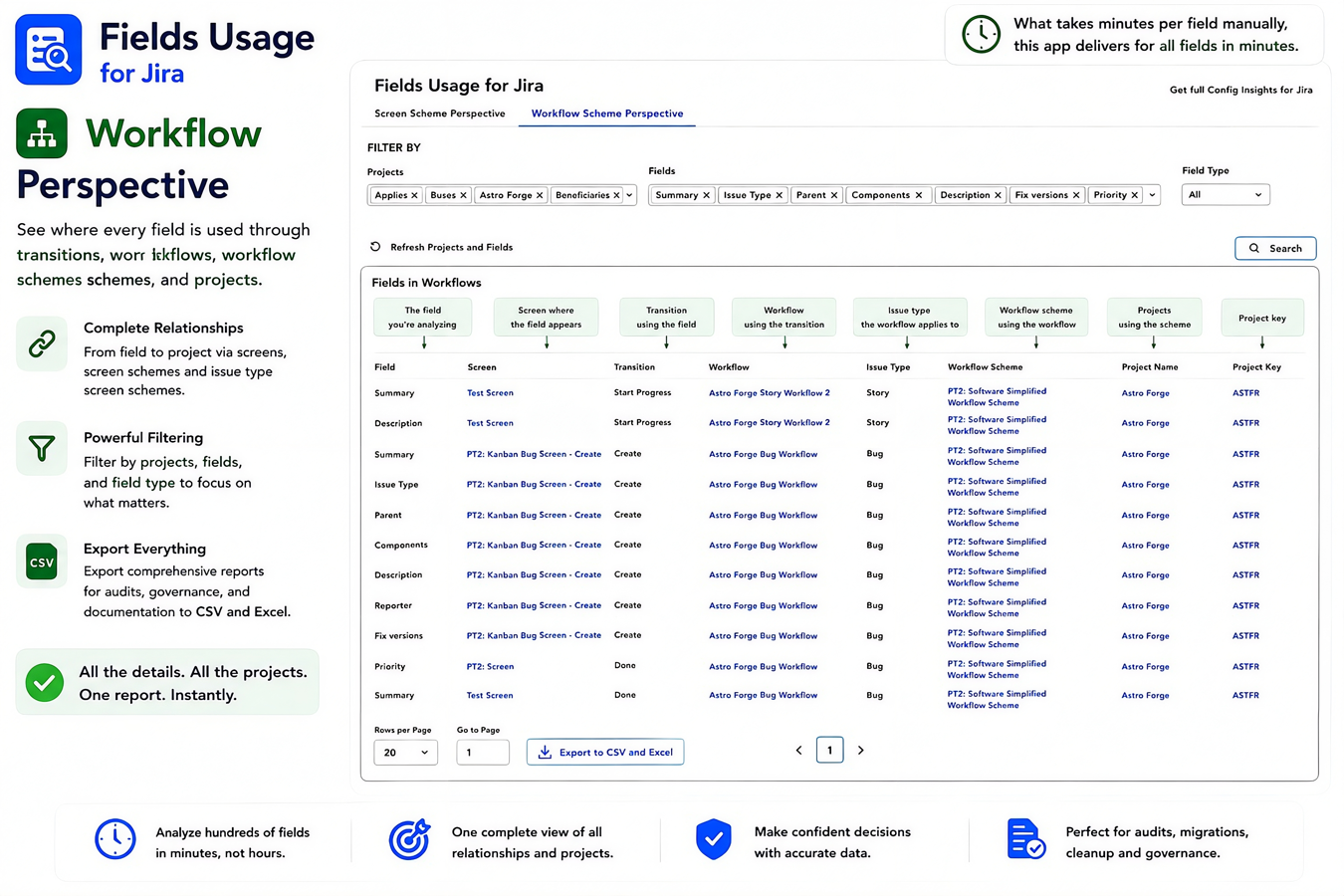Click 'Projects using the scheme' label box
This screenshot has width=1344, height=896.
click(1154, 318)
